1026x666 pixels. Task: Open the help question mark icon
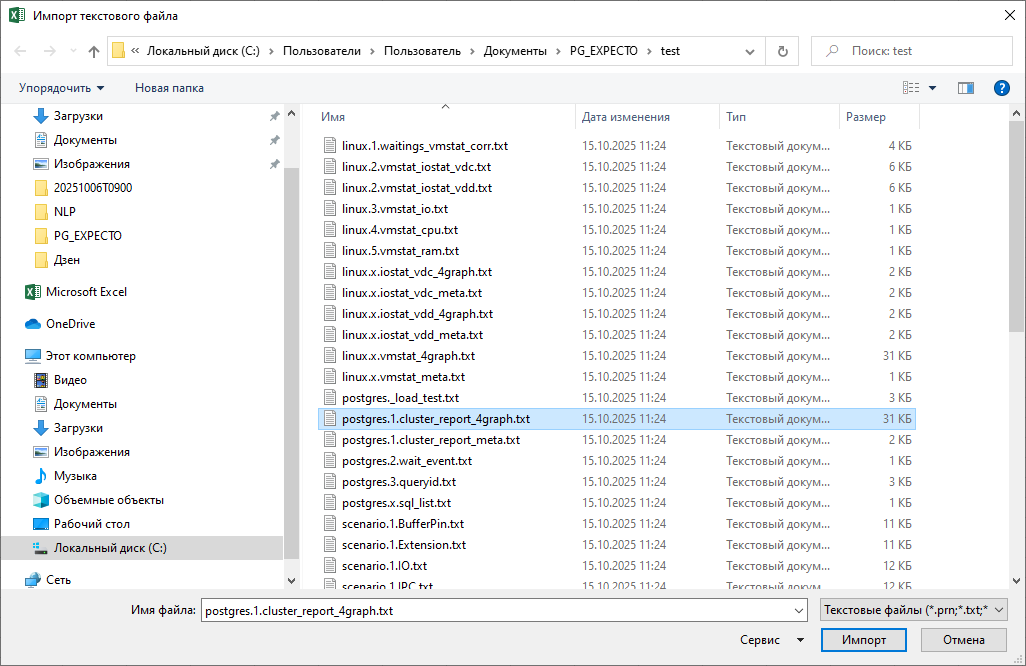[x=1001, y=88]
